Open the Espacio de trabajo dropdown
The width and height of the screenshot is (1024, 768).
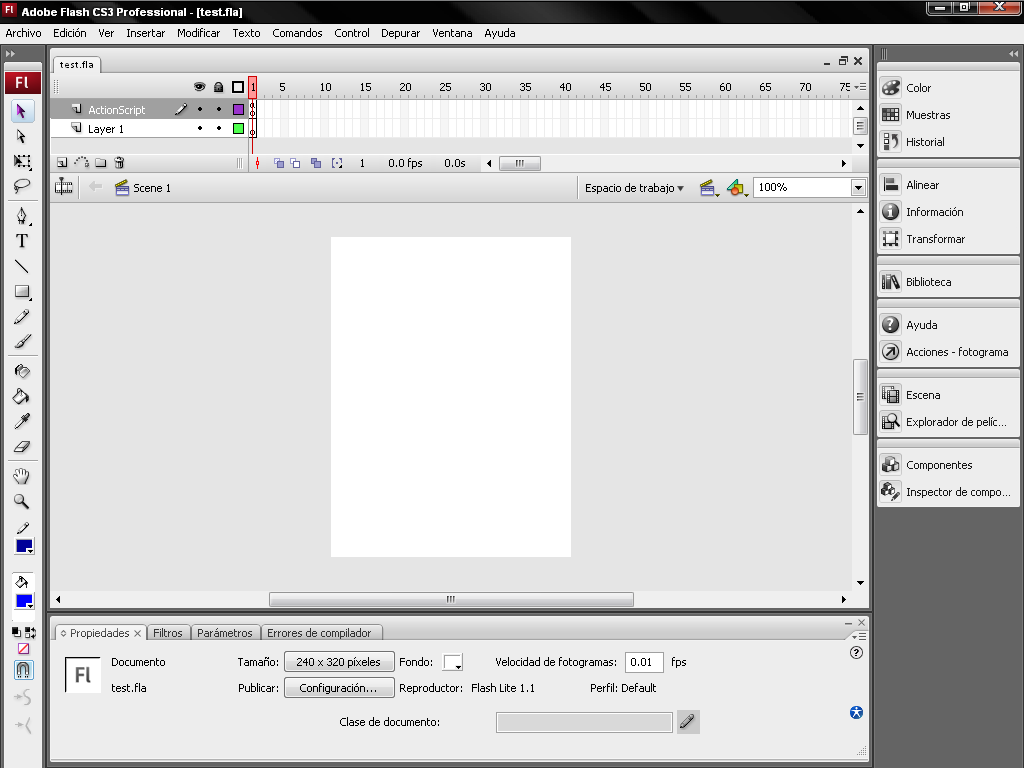[634, 188]
